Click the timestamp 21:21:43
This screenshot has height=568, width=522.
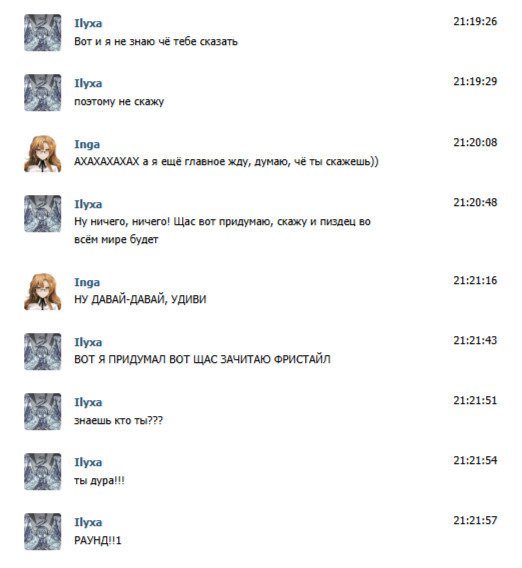(x=475, y=341)
